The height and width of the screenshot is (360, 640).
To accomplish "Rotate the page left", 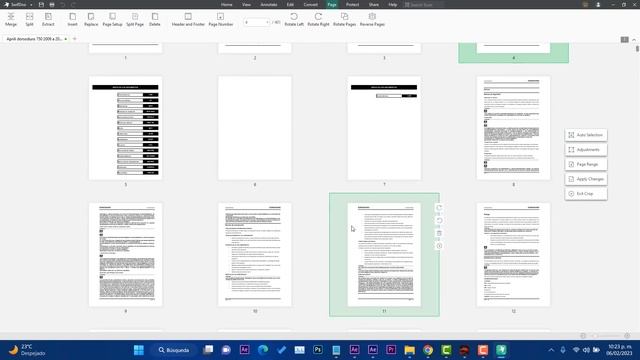I will (294, 19).
